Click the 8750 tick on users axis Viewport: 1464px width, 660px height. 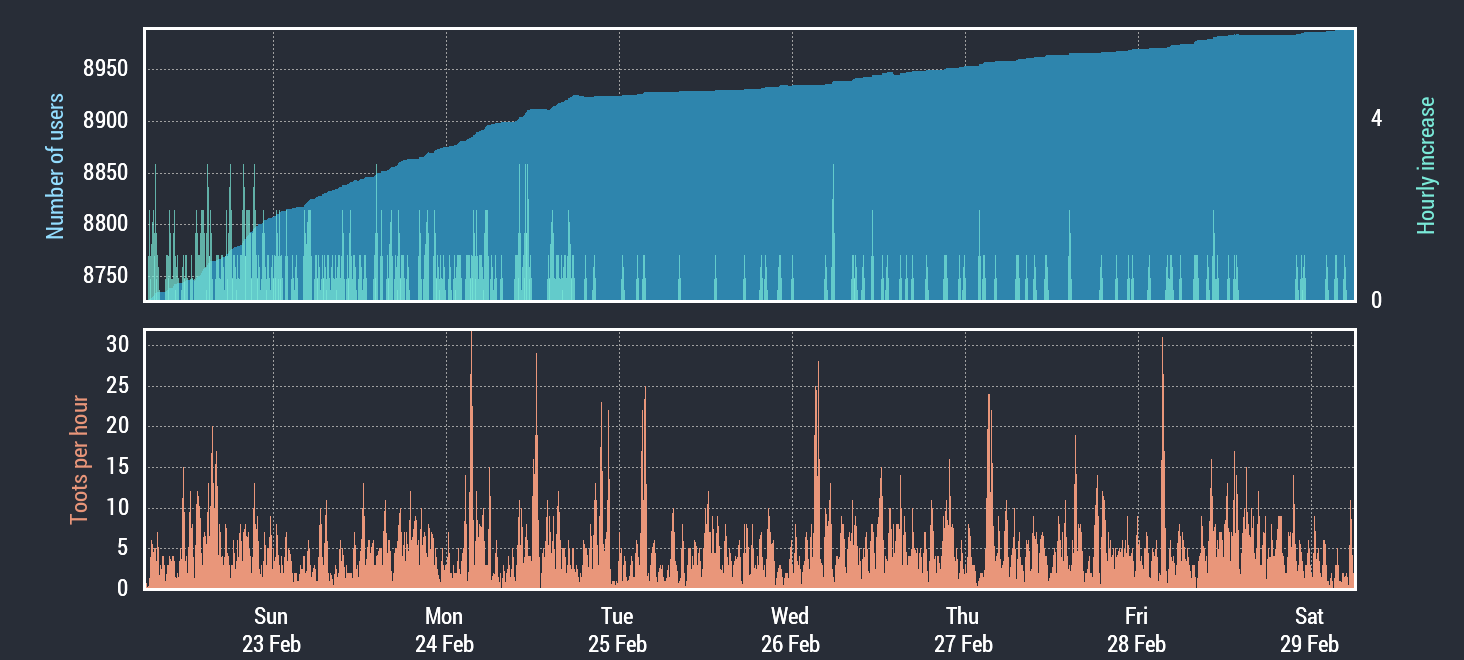pyautogui.click(x=104, y=275)
